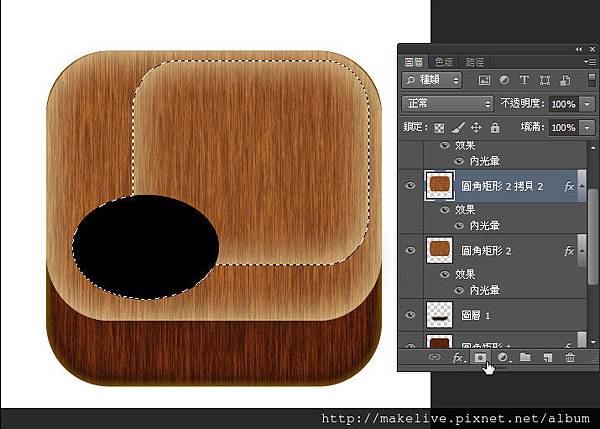Screen dimensions: 600x429
Task: Click the fx icon on 圓角矩形 2 拷貝 2
Action: click(569, 186)
